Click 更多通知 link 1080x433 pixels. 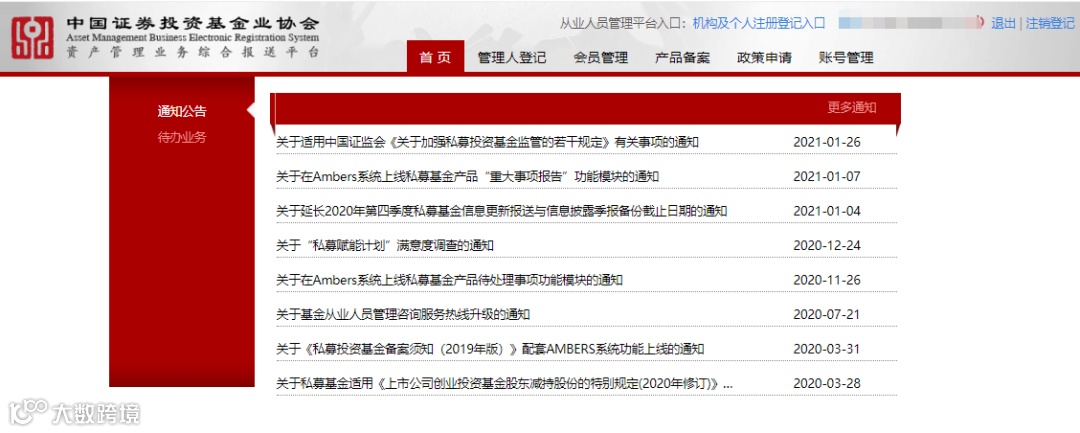(852, 107)
